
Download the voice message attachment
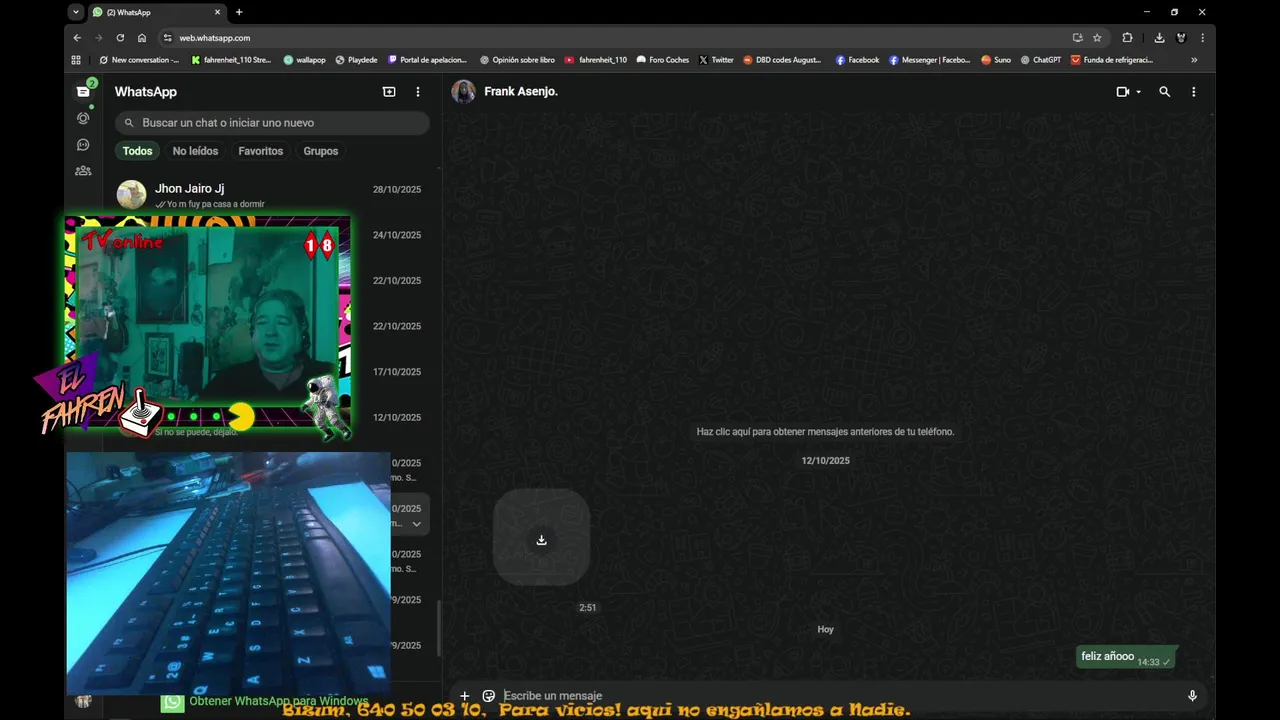tap(541, 540)
